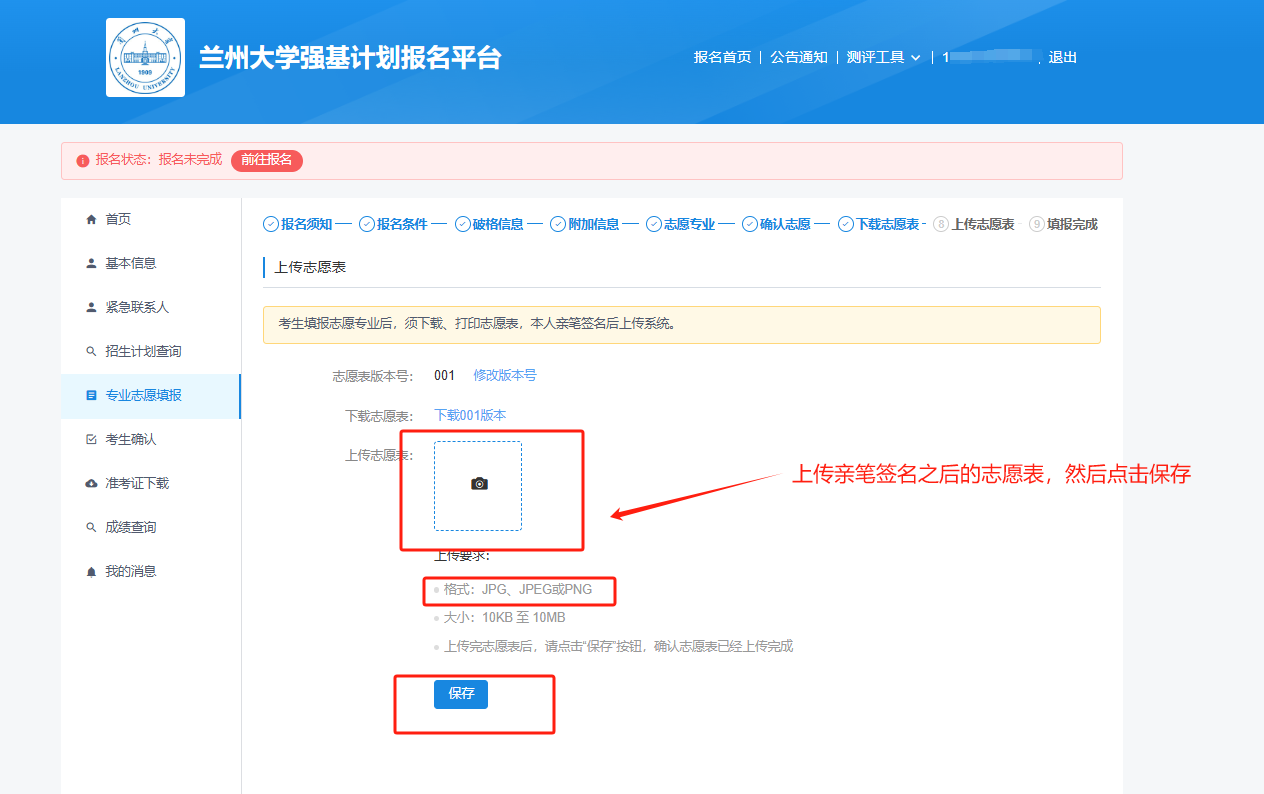This screenshot has width=1264, height=794.
Task: Click the checkmark icon beside 考生确认
Action: [92, 440]
